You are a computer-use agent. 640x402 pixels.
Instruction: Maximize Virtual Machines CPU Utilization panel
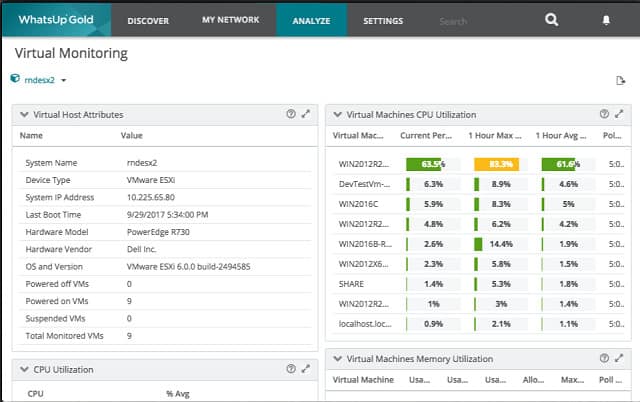click(x=619, y=114)
